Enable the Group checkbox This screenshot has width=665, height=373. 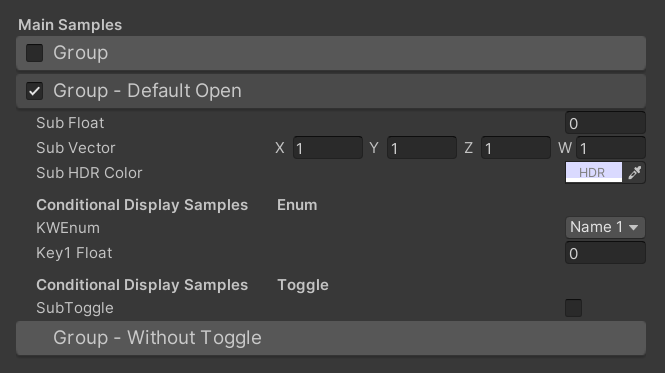pos(34,53)
